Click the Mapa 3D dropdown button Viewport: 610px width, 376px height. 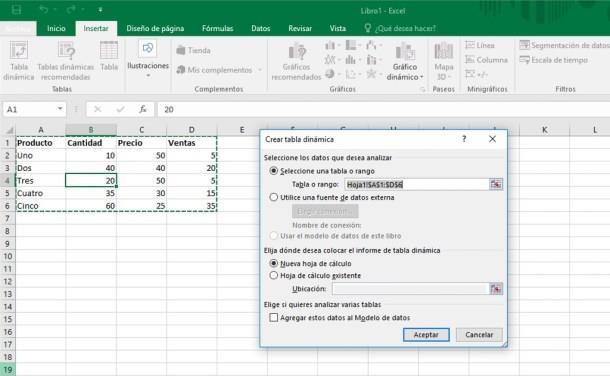click(444, 61)
